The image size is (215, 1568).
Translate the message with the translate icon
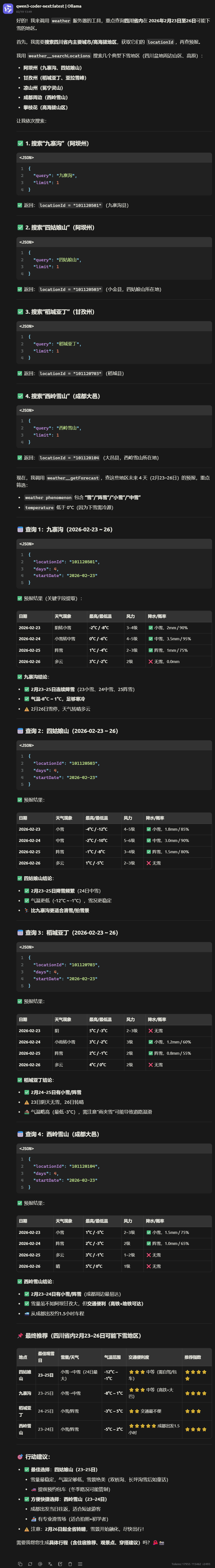tap(50, 1564)
